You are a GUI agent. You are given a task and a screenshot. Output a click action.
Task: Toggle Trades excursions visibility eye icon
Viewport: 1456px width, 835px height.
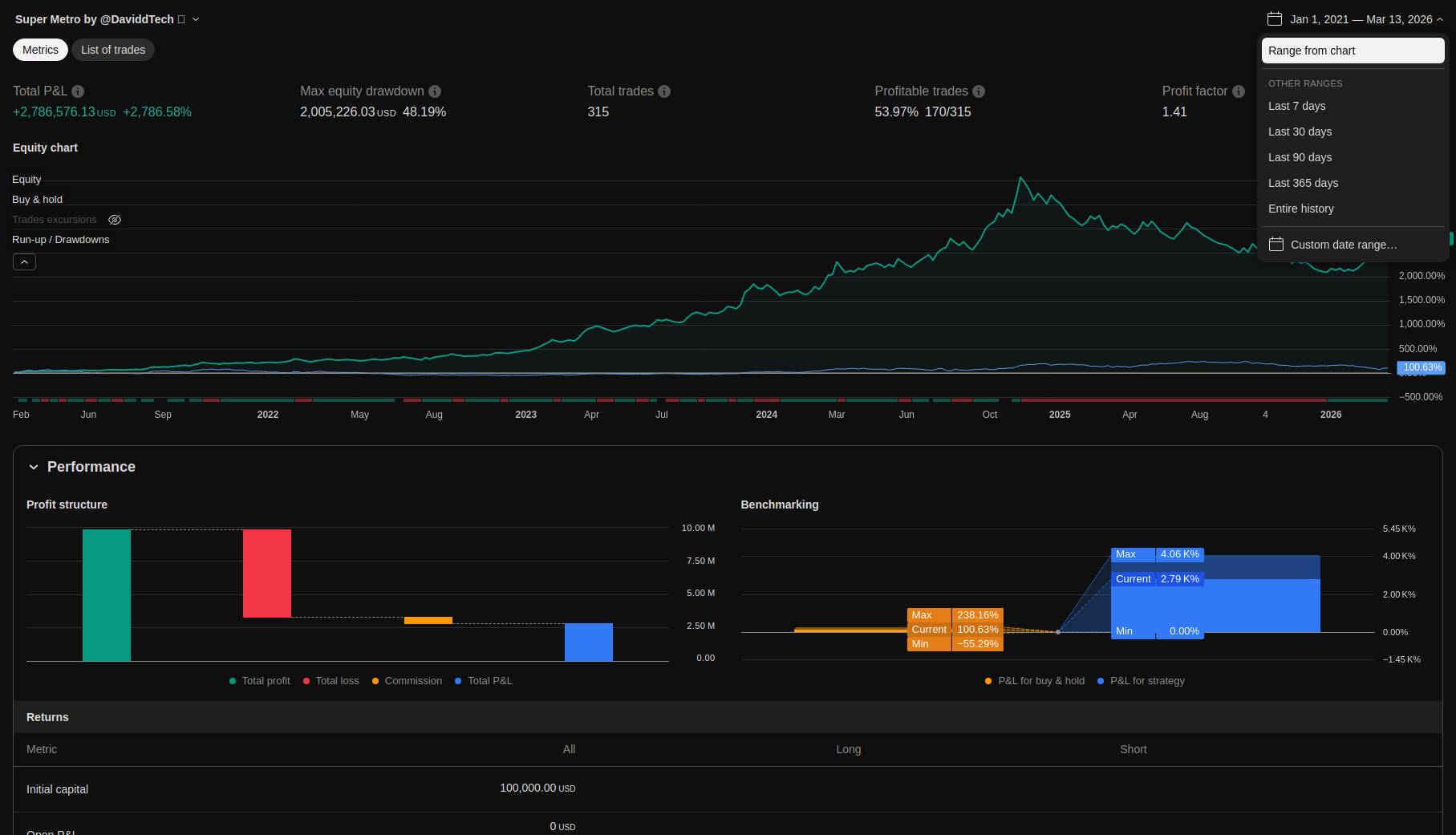(x=115, y=220)
